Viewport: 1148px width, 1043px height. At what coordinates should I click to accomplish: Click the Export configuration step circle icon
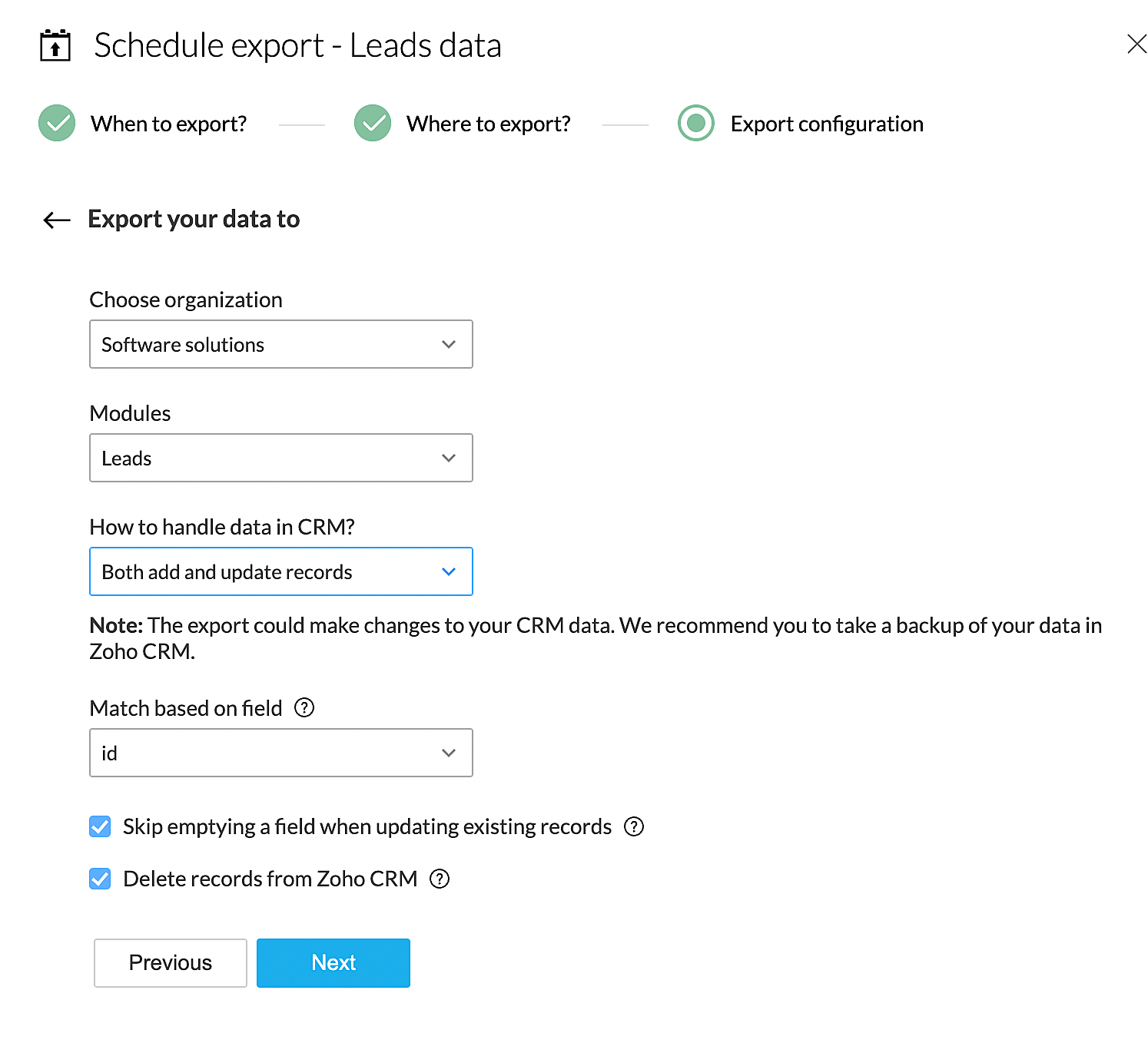point(696,123)
